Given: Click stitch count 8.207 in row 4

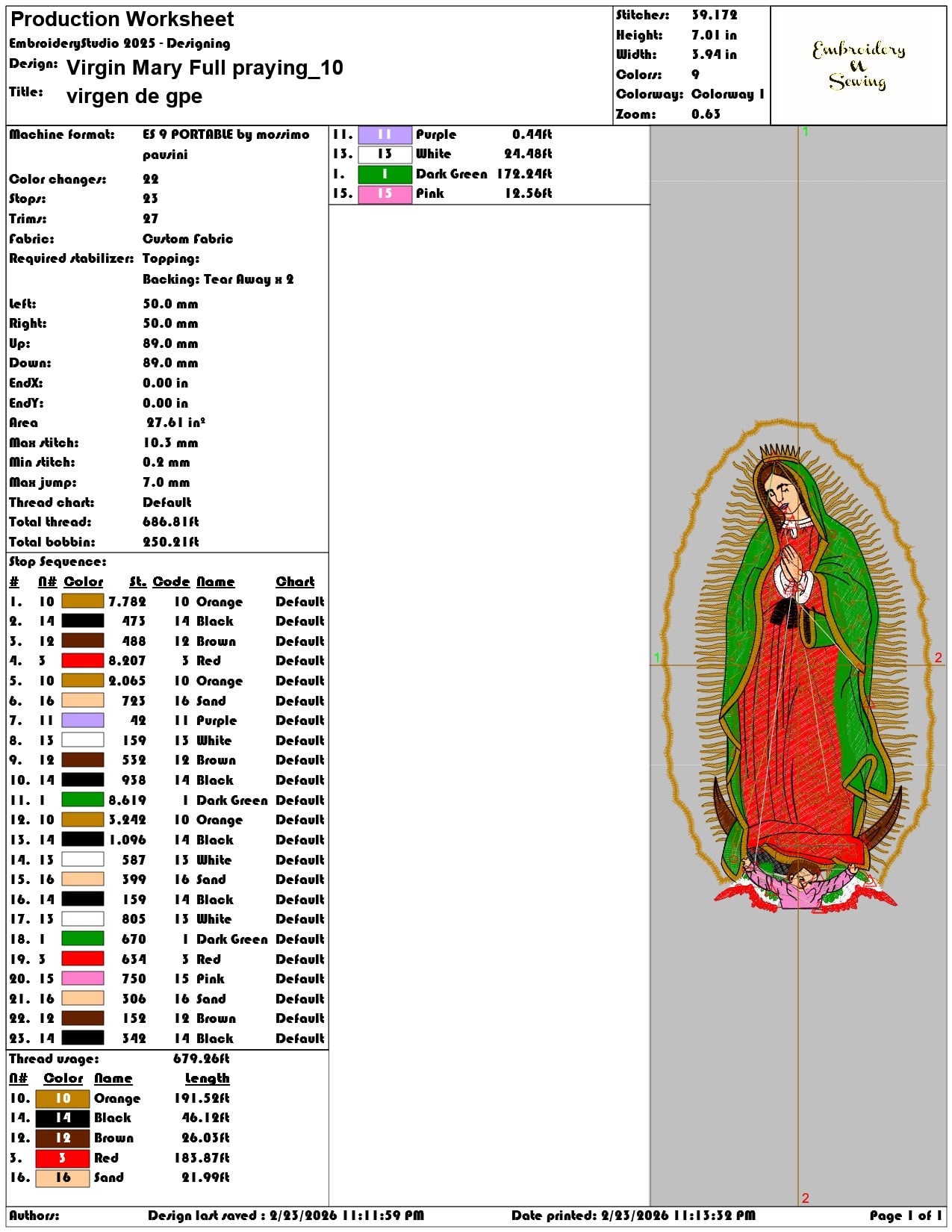Looking at the screenshot, I should (x=127, y=661).
